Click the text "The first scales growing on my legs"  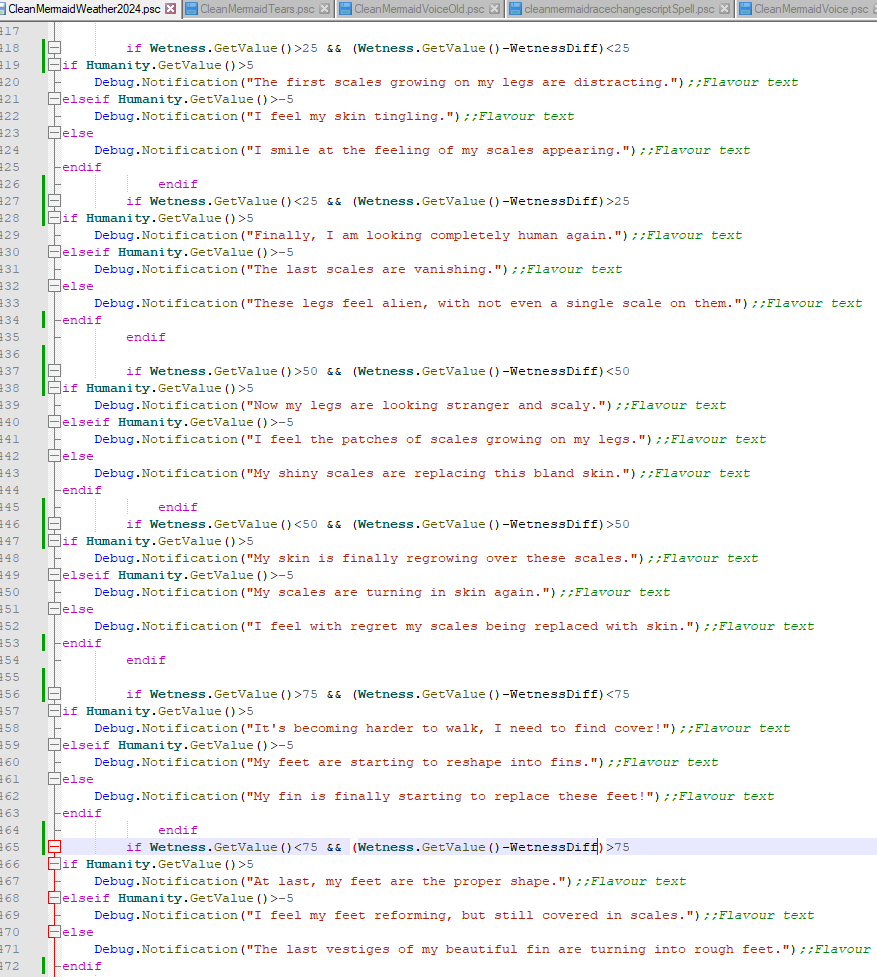tap(395, 82)
